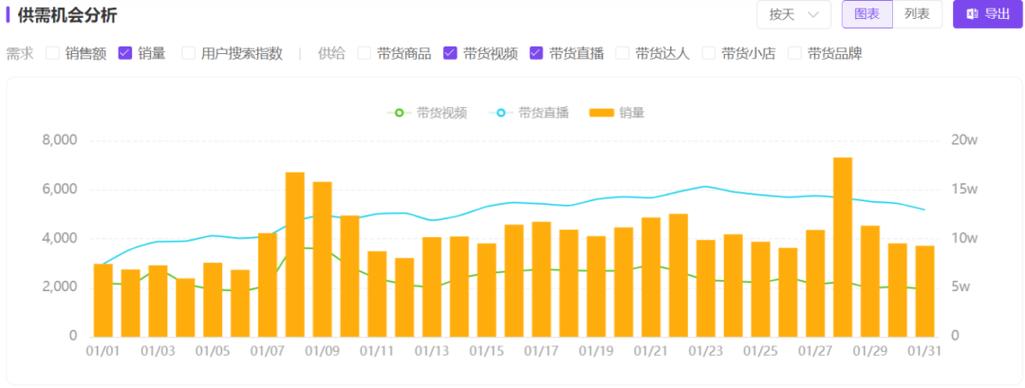This screenshot has height=388, width=1025.
Task: Click the sales bar for 01/09
Action: click(322, 259)
